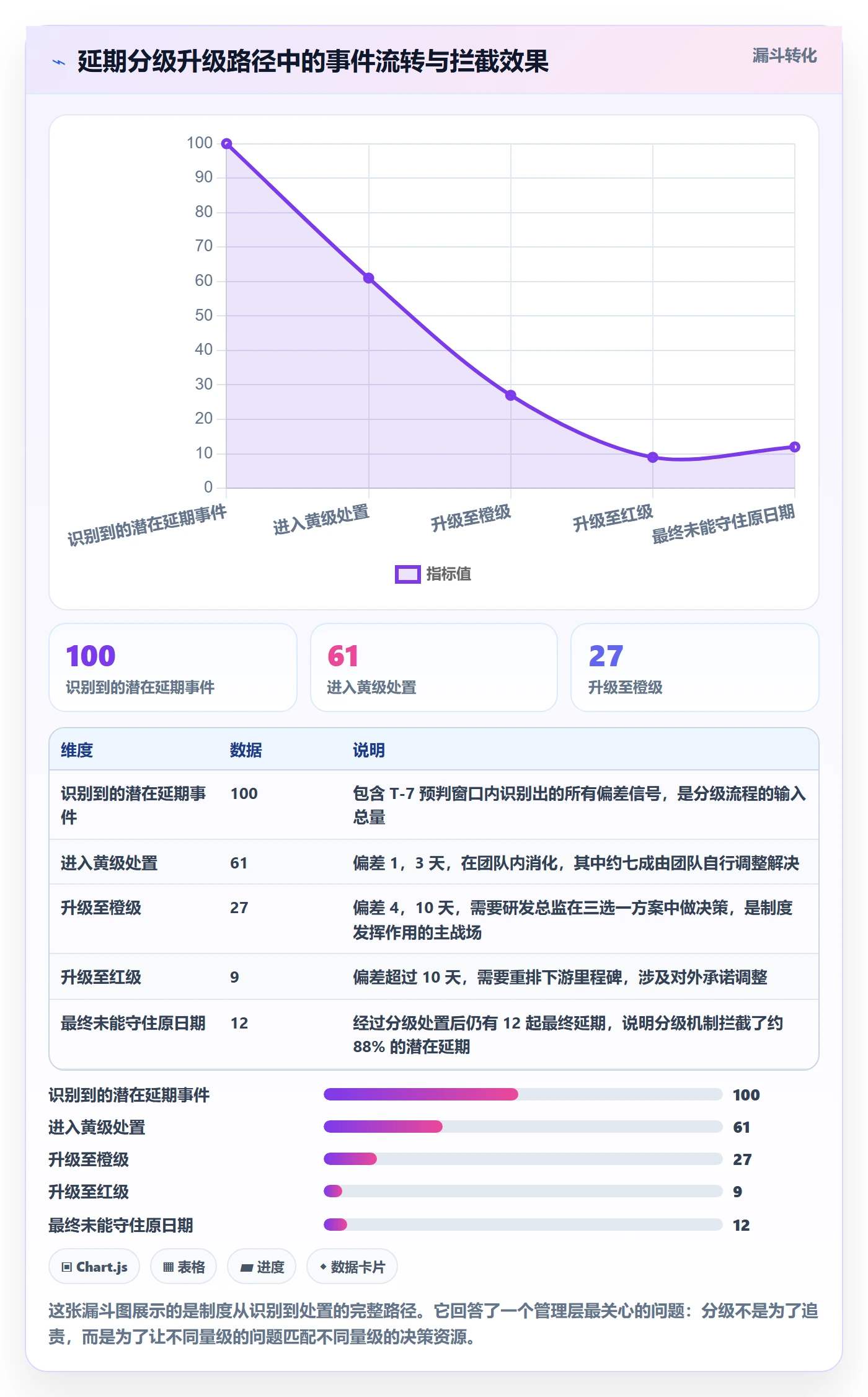Select the 最终未能守住原日期 table row
This screenshot has width=868, height=1397.
(434, 1034)
